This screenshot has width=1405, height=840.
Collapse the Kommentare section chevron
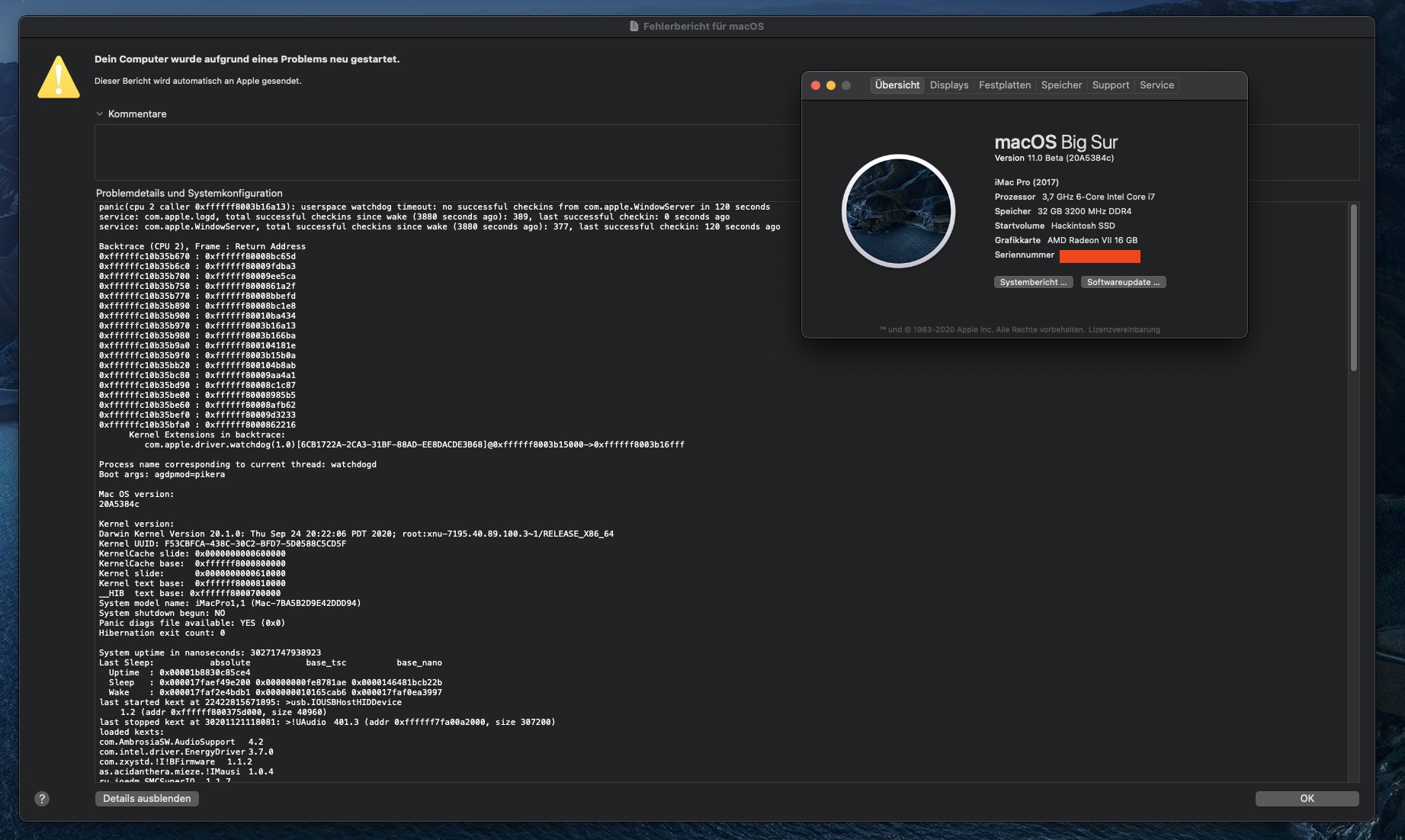pos(99,114)
